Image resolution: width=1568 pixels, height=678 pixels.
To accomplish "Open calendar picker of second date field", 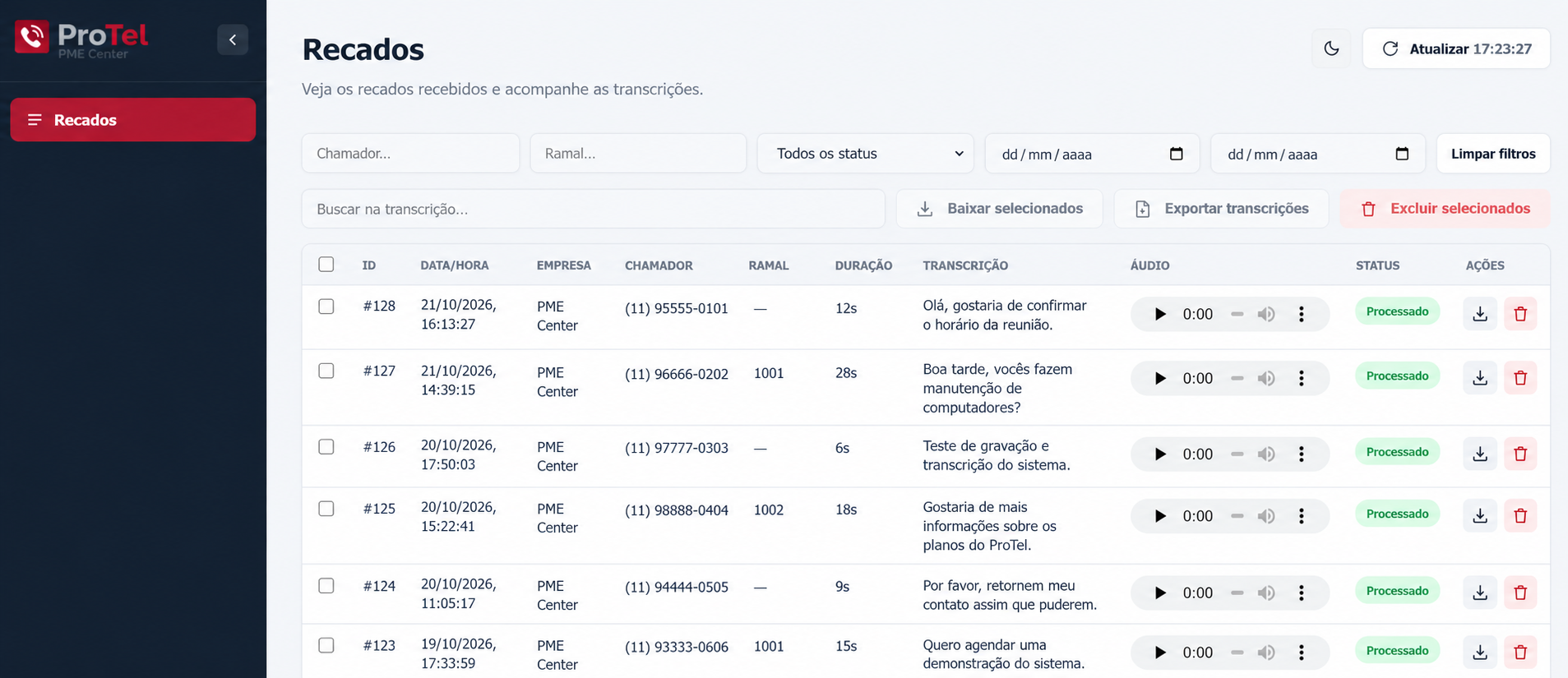I will tap(1402, 154).
